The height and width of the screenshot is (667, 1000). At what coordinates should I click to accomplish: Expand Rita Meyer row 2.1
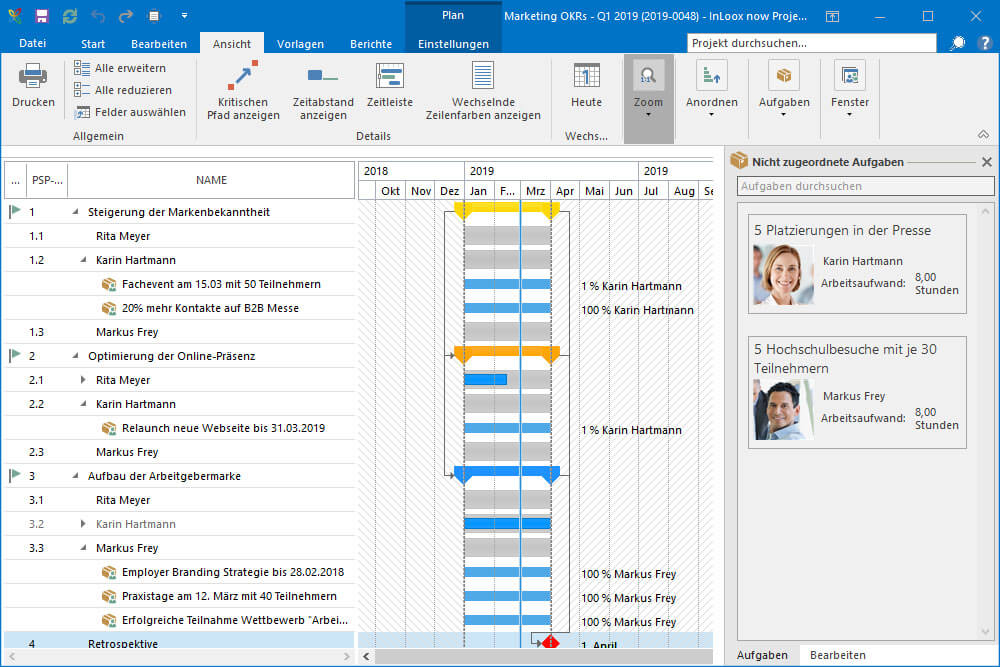[x=83, y=380]
